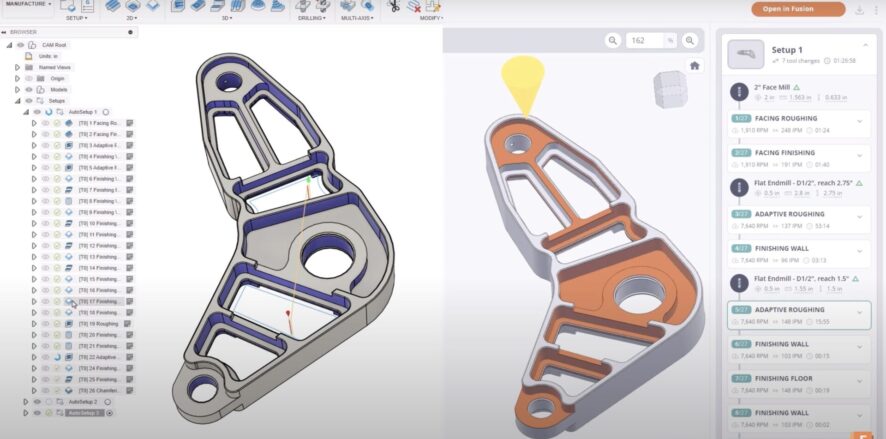The image size is (886, 439).
Task: Activate AutoSetup 1 radio button
Action: (x=106, y=112)
